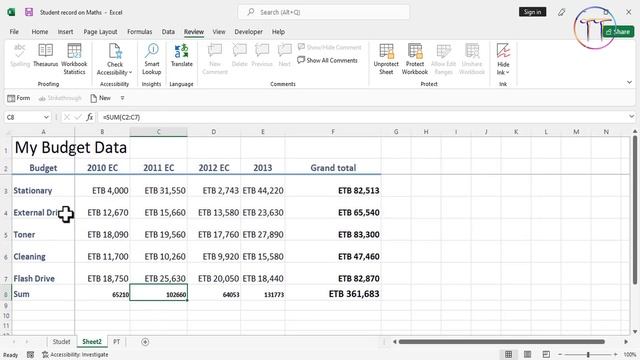Click the Translate tool
The image size is (640, 360).
[182, 55]
